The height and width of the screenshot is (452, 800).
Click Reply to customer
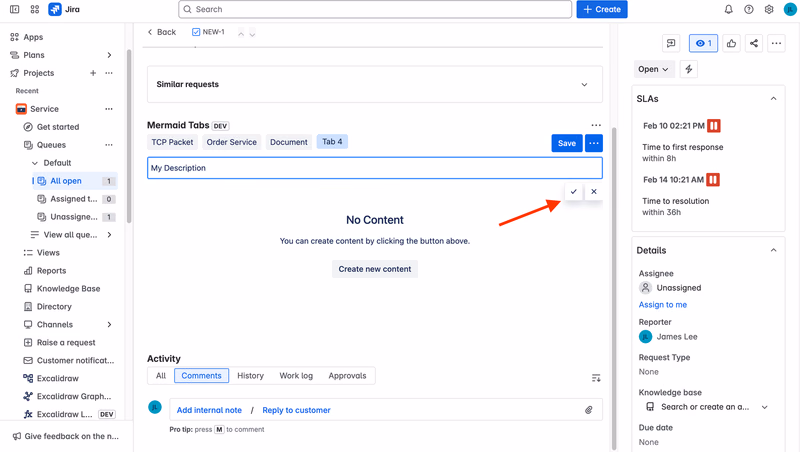pyautogui.click(x=296, y=410)
